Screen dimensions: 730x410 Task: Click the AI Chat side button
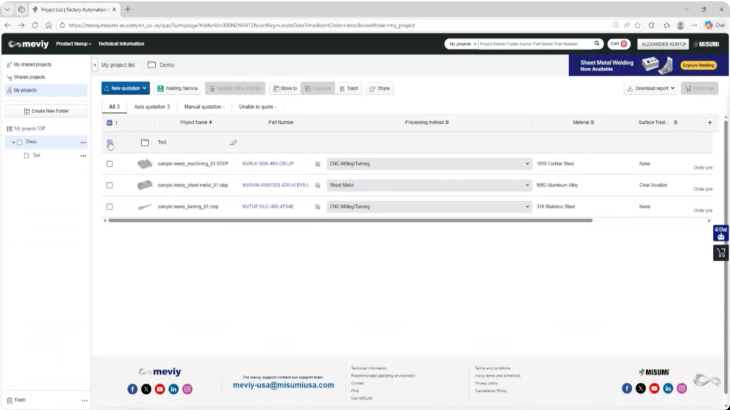[x=720, y=232]
